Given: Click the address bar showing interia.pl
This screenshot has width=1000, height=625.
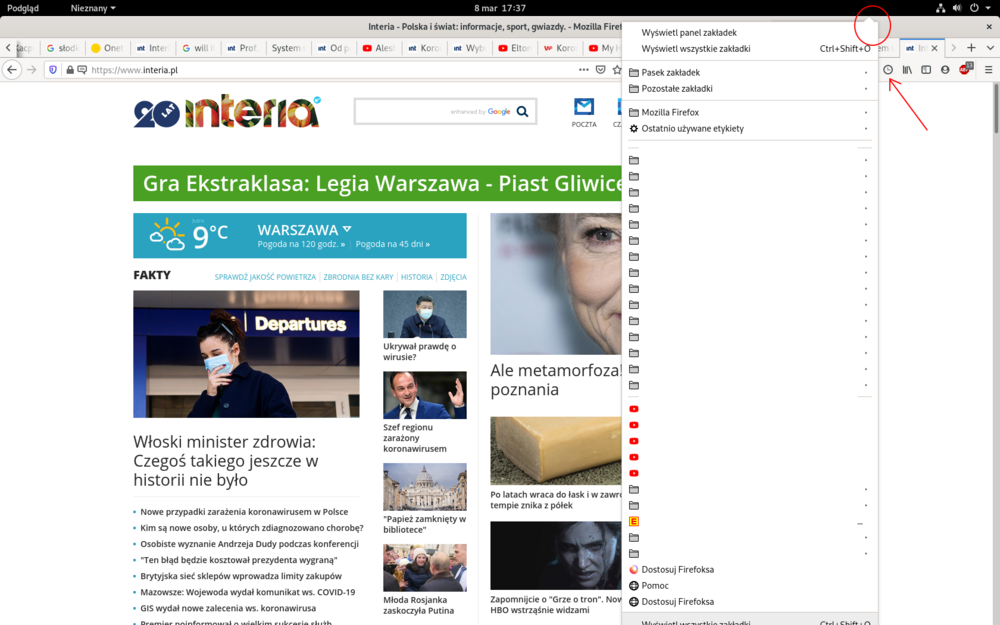Looking at the screenshot, I should tap(332, 70).
